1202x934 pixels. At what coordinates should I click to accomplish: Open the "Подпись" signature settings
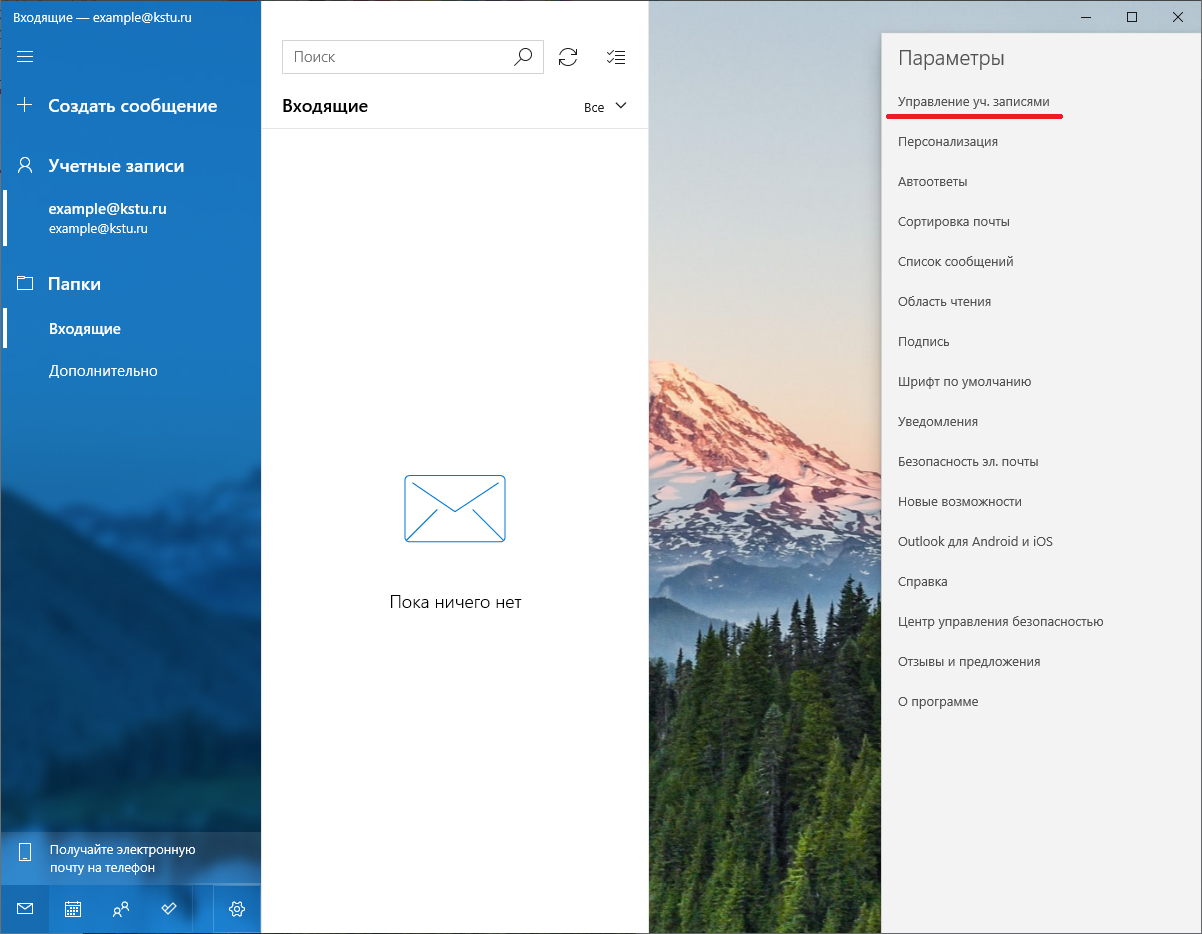(x=923, y=342)
